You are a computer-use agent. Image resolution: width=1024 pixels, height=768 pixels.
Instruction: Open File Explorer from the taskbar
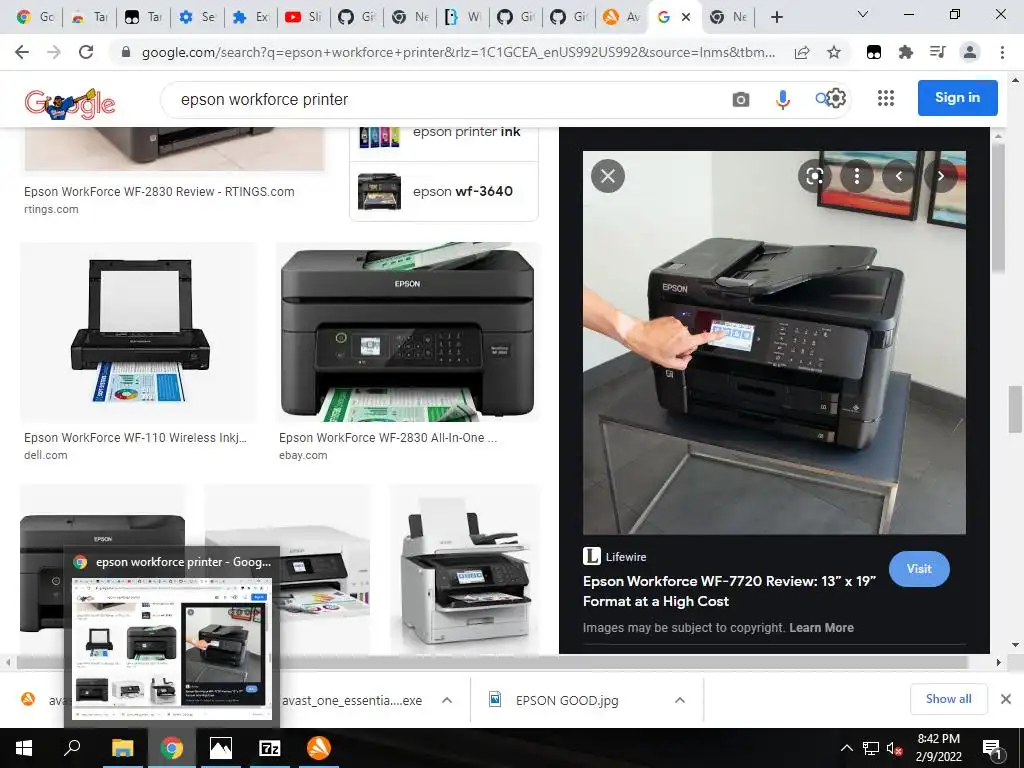pos(122,748)
